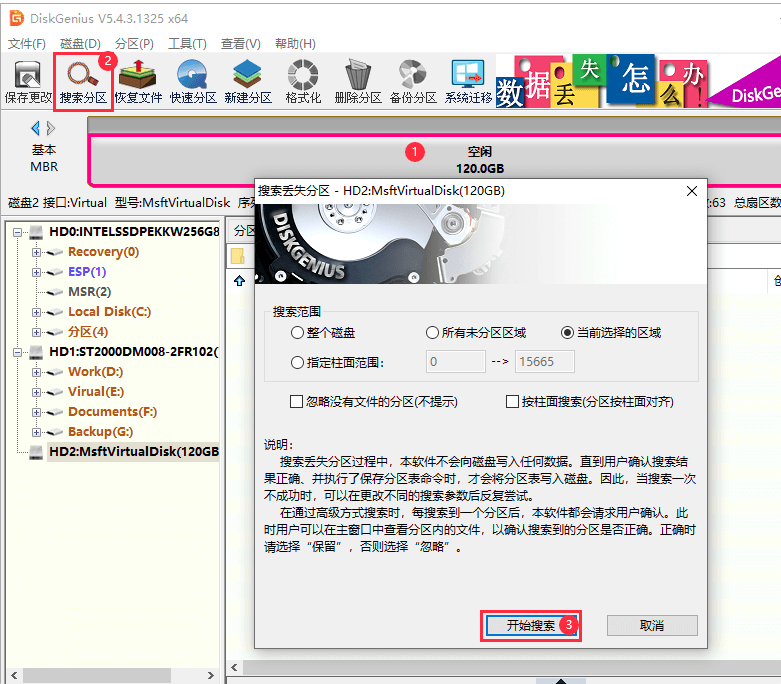Click the HD2 MsftVirtualDisk disk icon
This screenshot has height=684, width=781.
[x=36, y=452]
